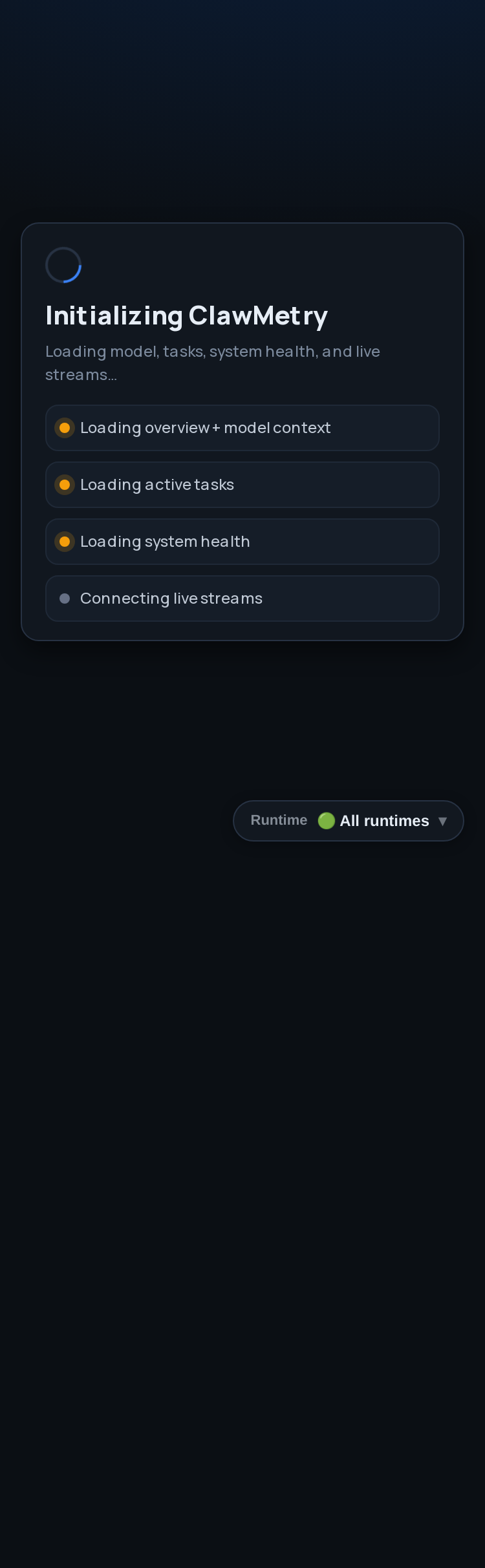Click the word streams… in subtitle
485x1568 pixels.
81,375
